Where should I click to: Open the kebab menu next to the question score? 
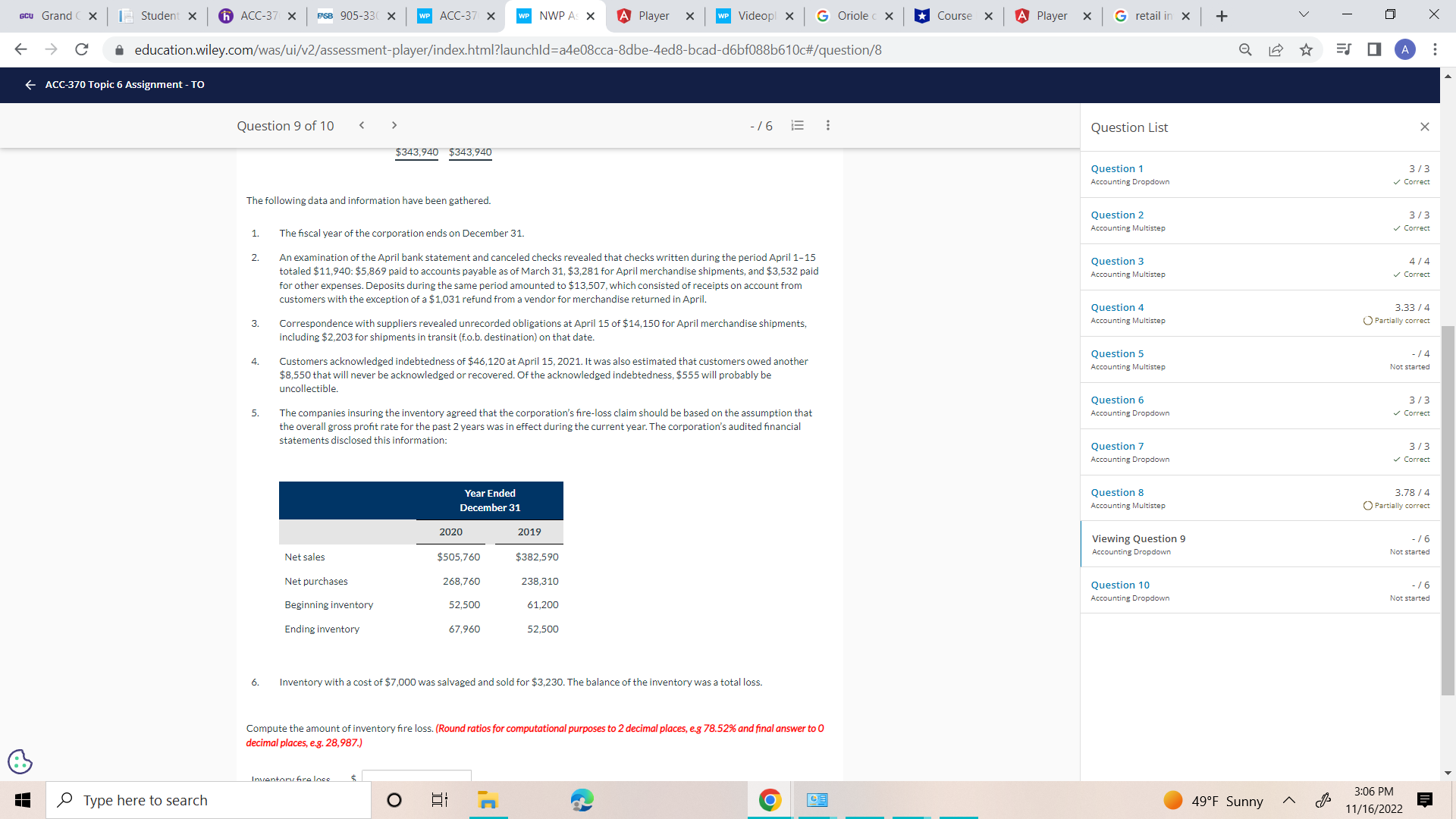coord(827,125)
